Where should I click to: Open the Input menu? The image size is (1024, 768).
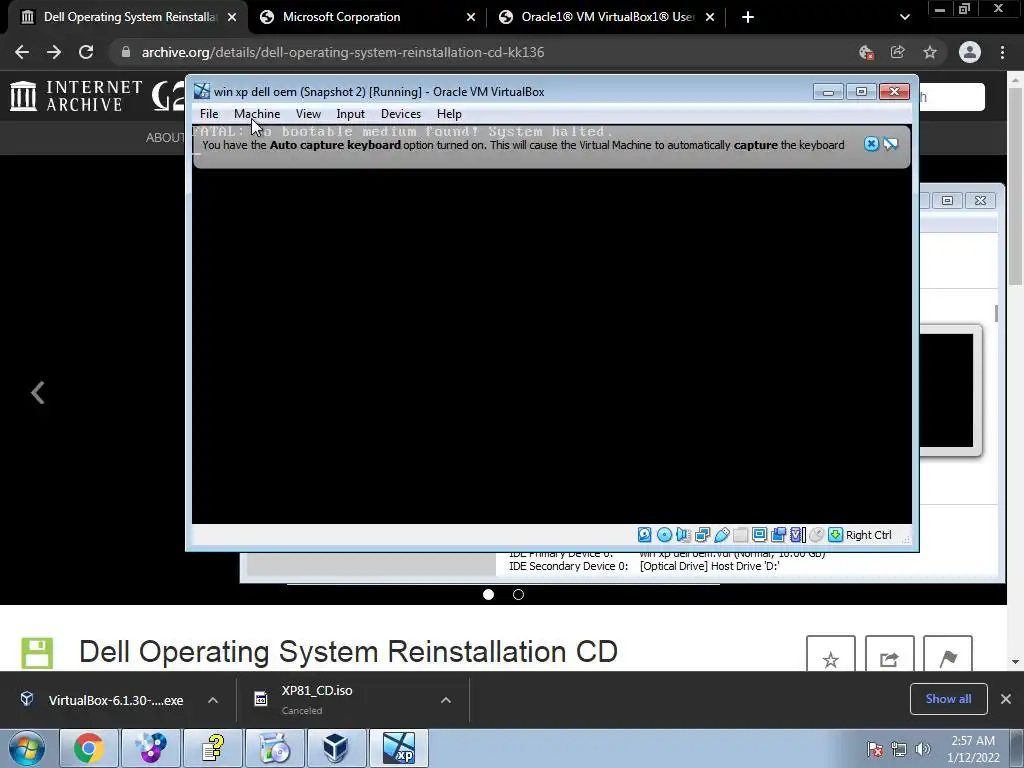351,114
